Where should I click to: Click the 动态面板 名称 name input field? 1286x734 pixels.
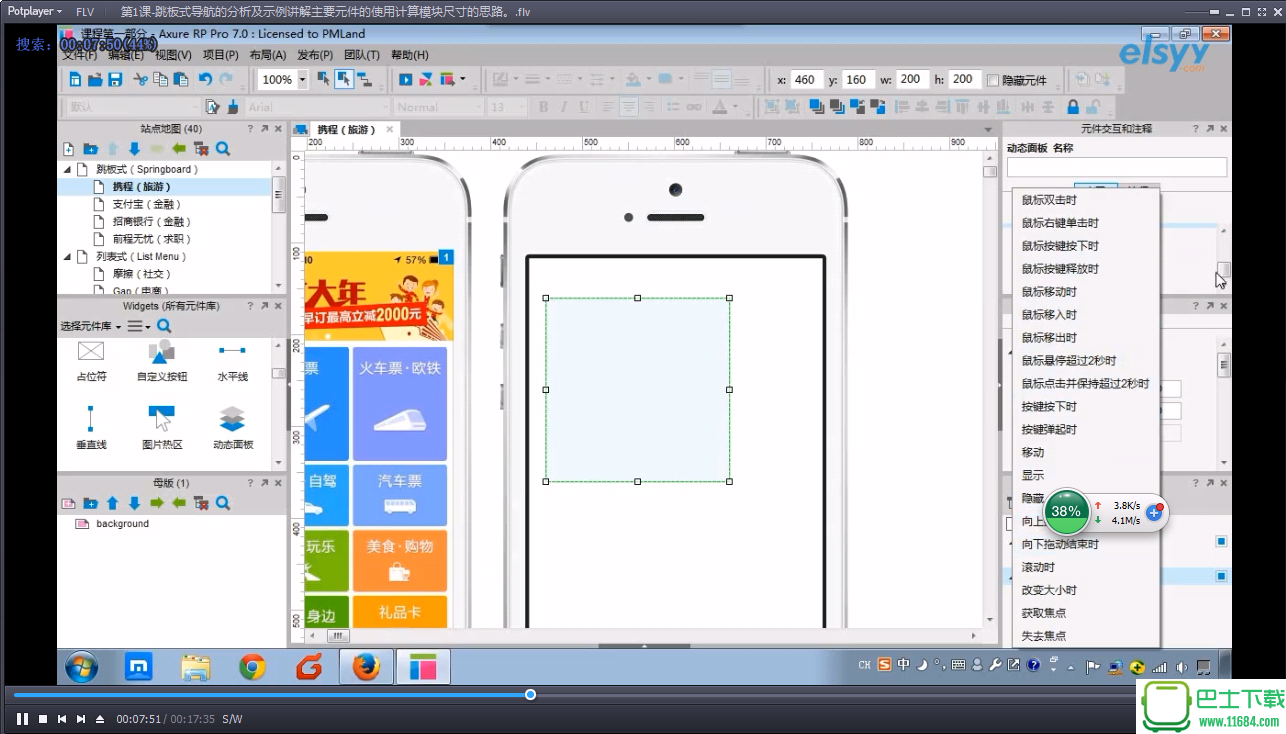point(1116,167)
